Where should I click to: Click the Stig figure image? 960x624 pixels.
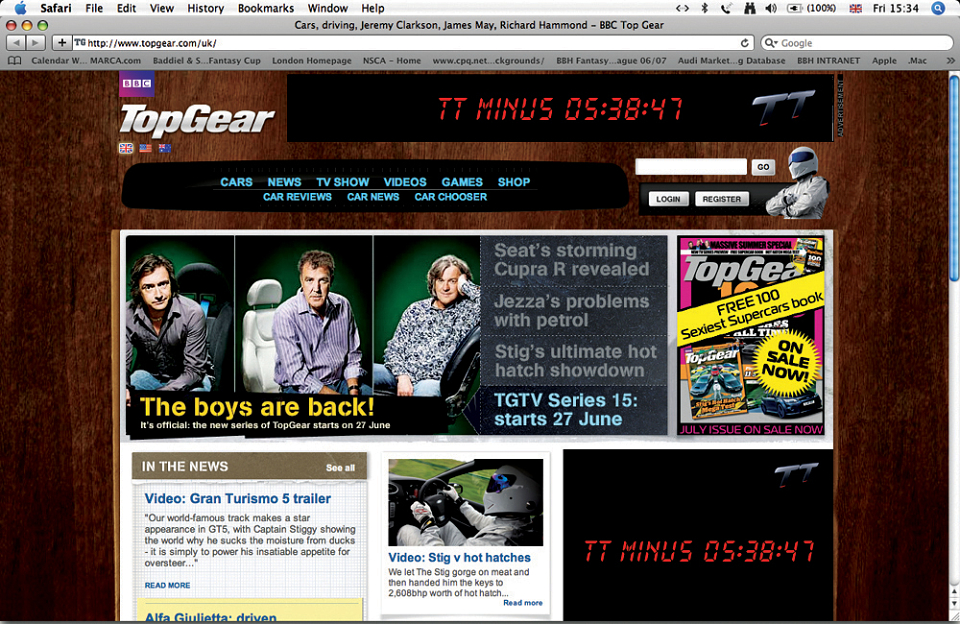coord(798,182)
